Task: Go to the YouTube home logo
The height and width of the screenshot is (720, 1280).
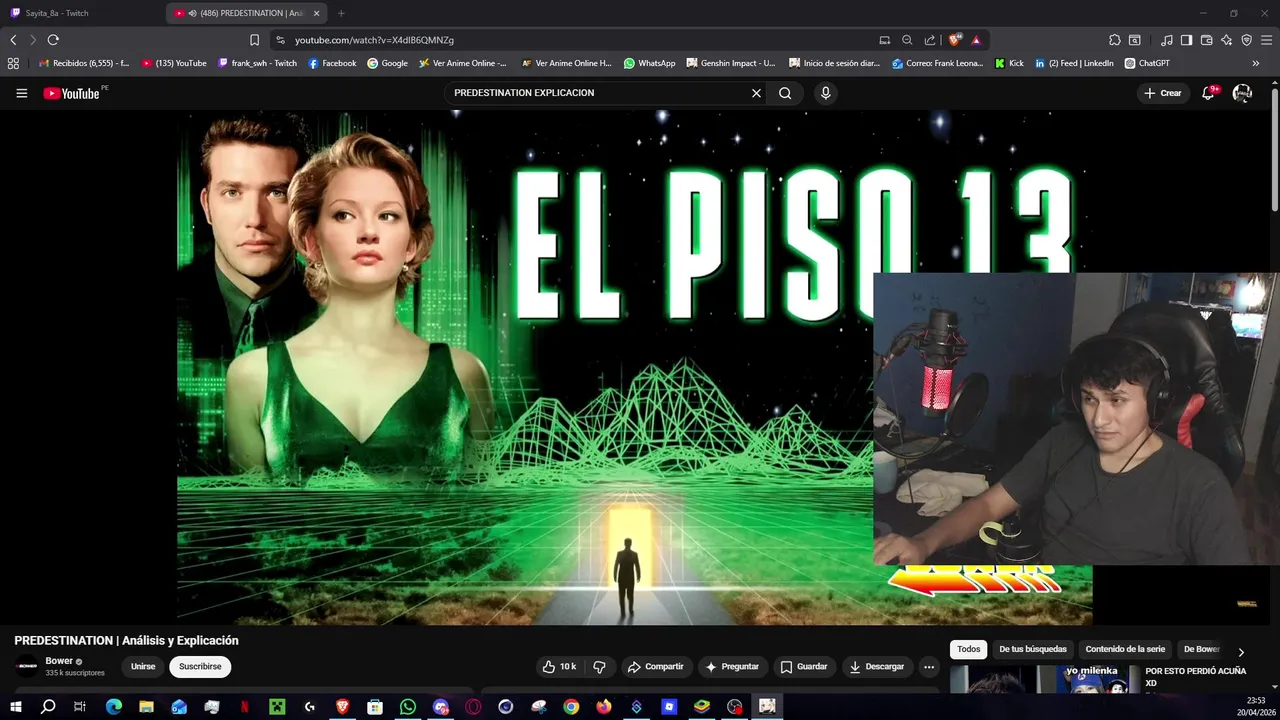Action: point(71,93)
